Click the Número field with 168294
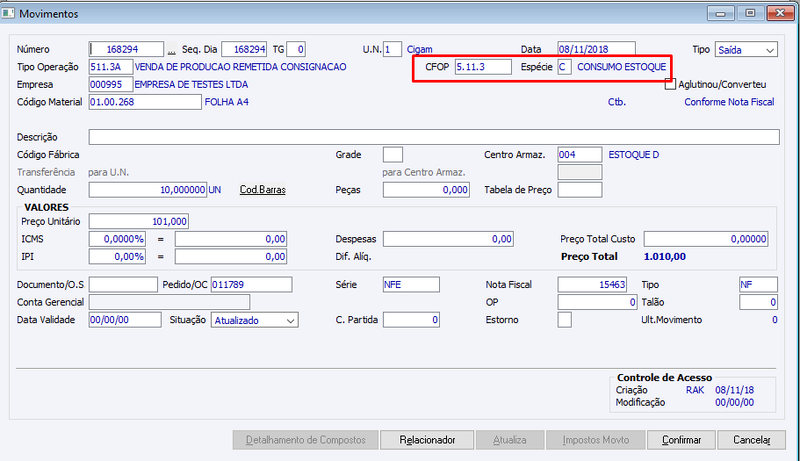This screenshot has height=461, width=800. pyautogui.click(x=126, y=49)
